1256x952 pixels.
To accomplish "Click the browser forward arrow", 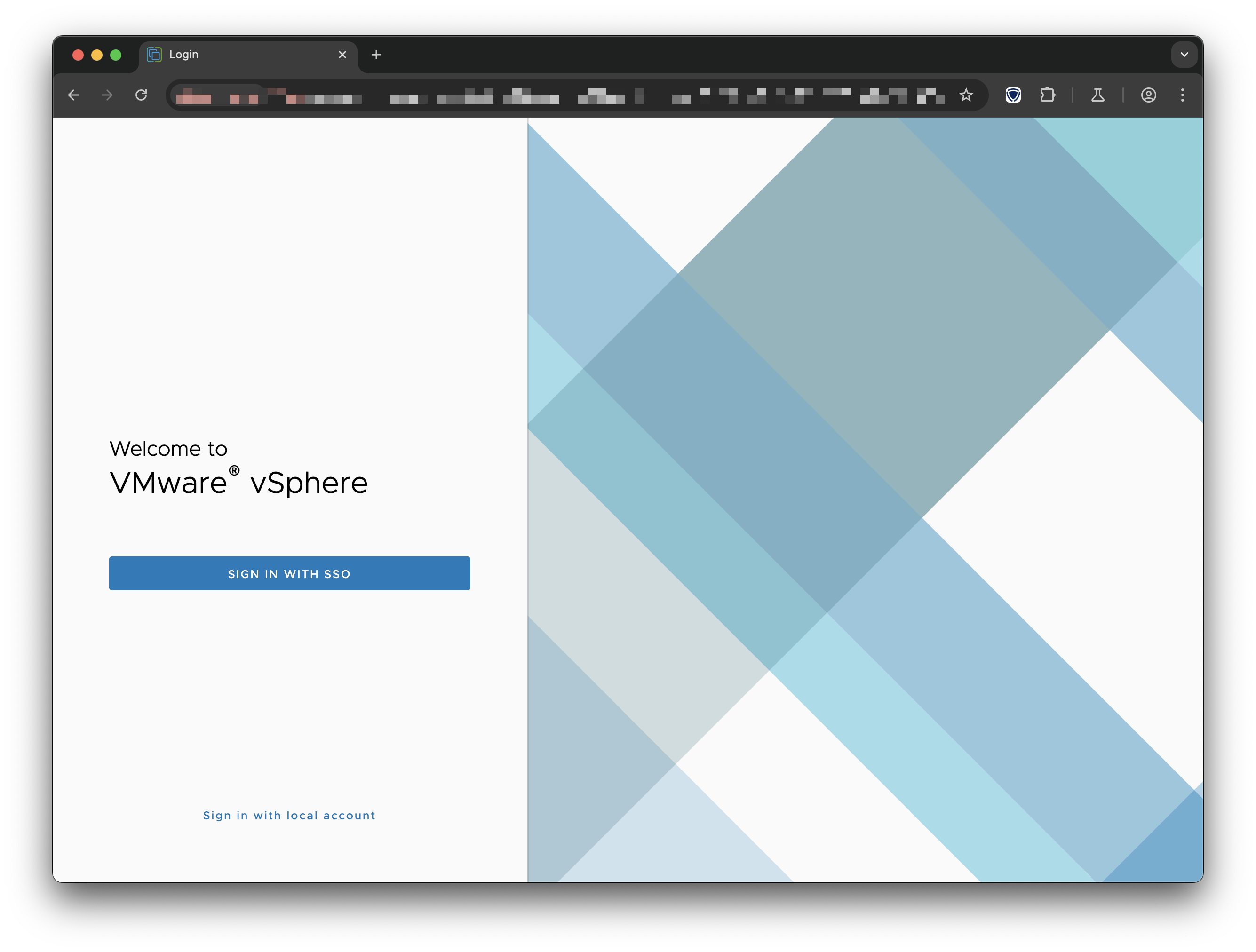I will [x=107, y=95].
